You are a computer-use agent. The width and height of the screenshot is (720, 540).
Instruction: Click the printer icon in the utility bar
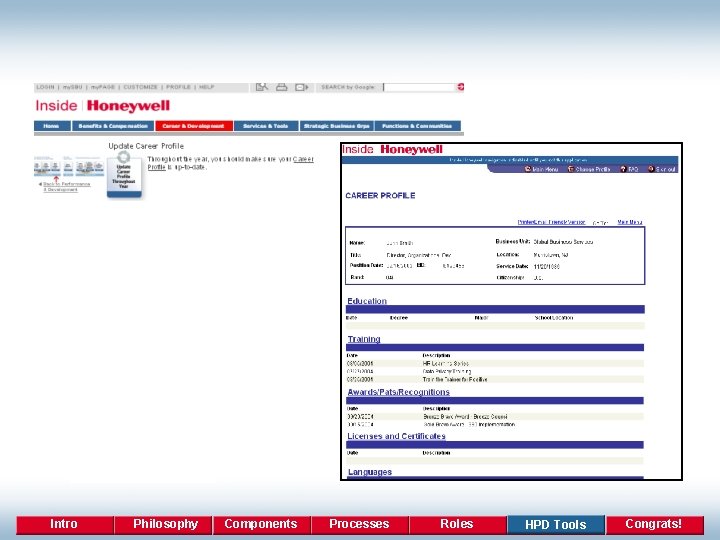tap(281, 87)
